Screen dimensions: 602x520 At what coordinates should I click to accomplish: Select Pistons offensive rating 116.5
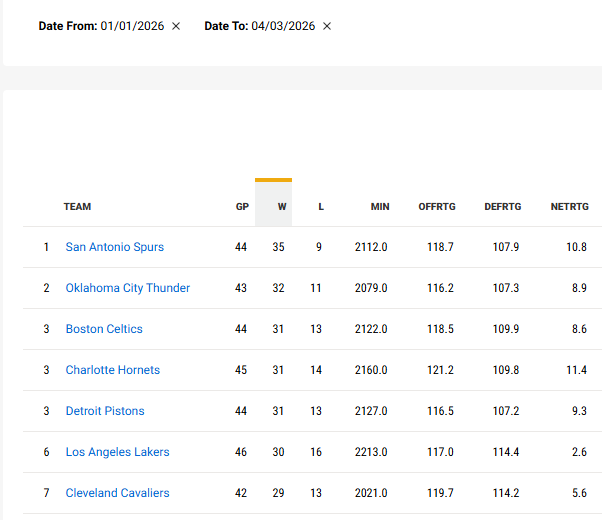440,411
